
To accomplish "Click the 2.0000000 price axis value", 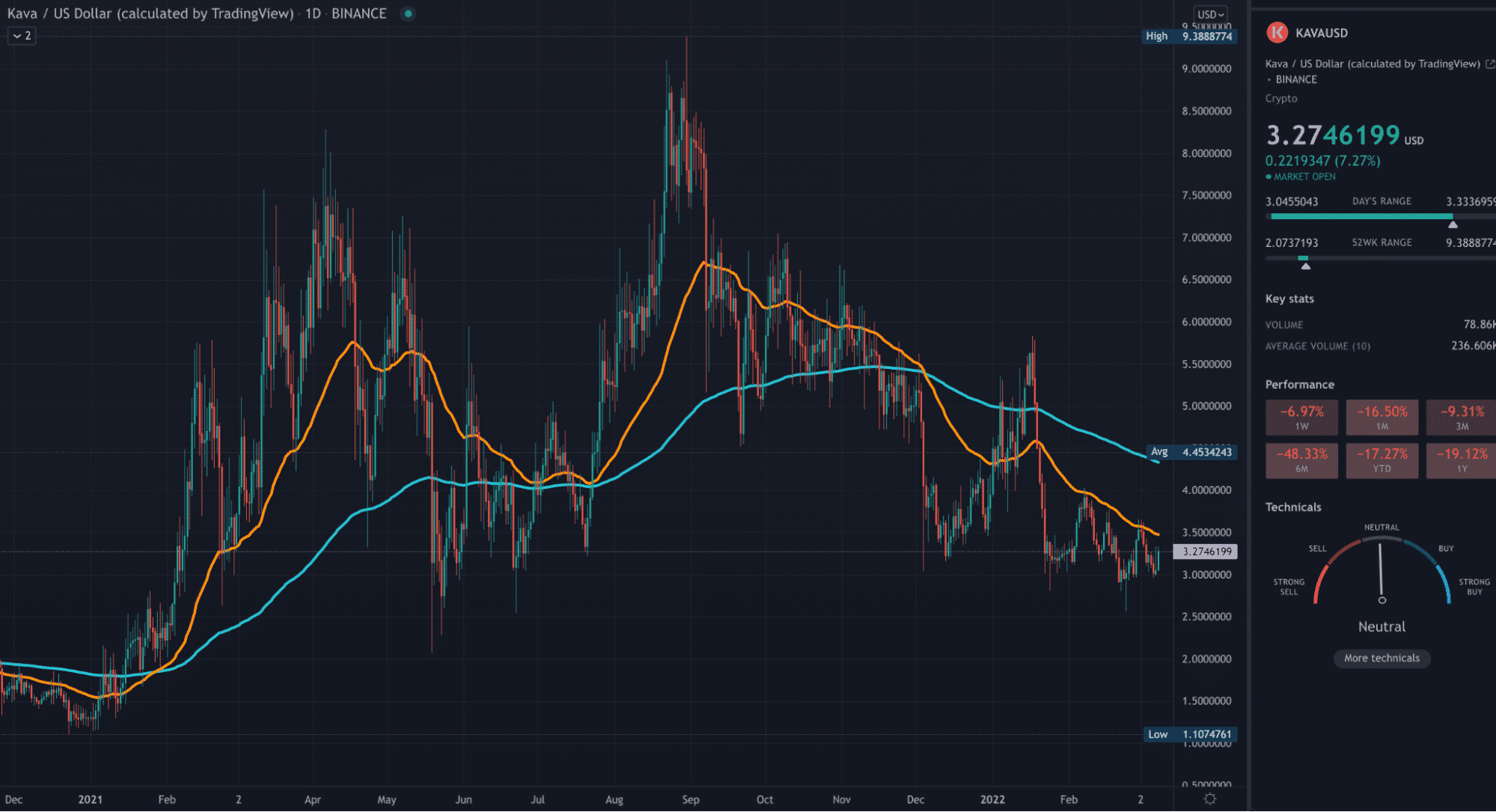I will (x=1206, y=659).
